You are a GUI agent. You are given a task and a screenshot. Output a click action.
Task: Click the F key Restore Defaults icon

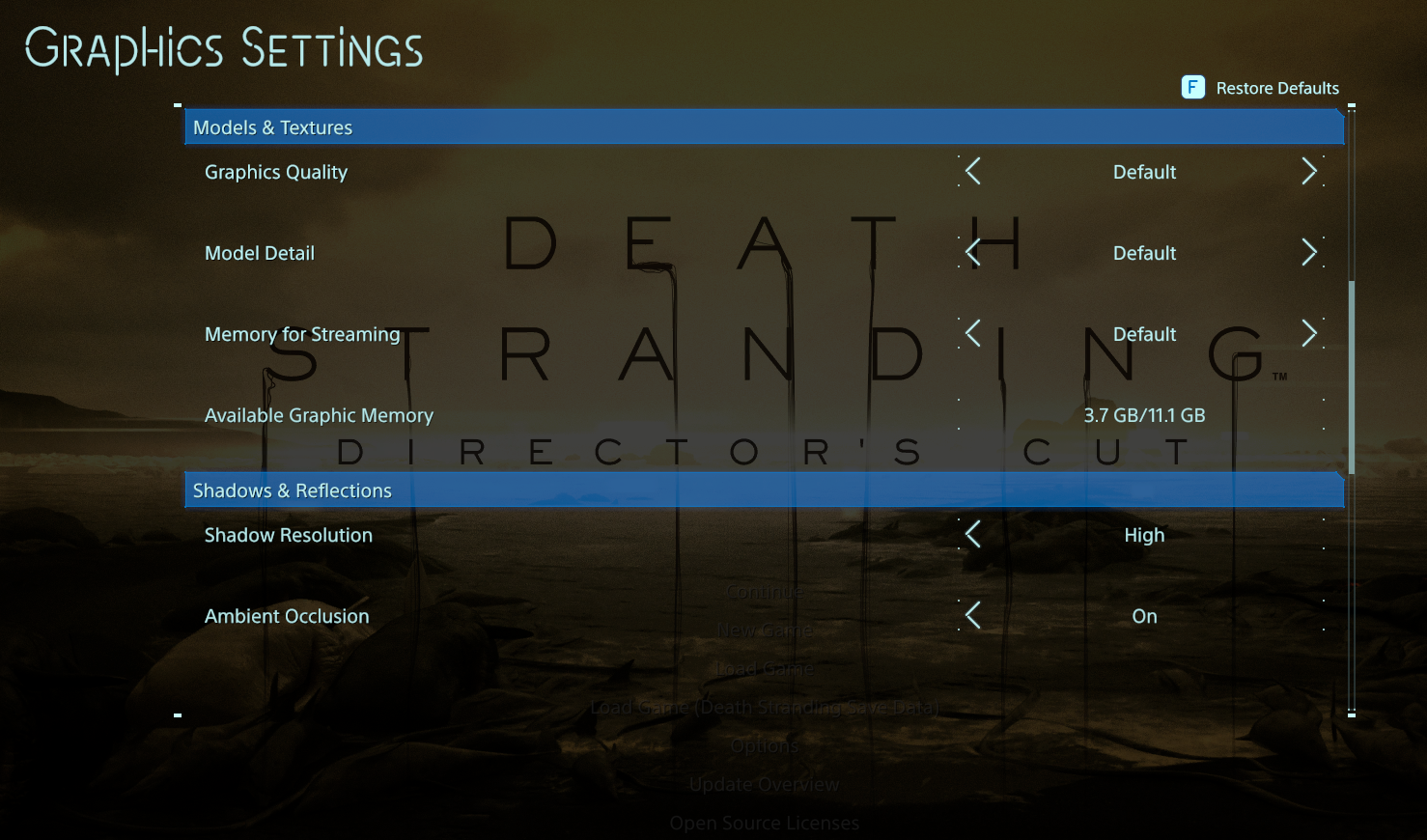[1193, 88]
